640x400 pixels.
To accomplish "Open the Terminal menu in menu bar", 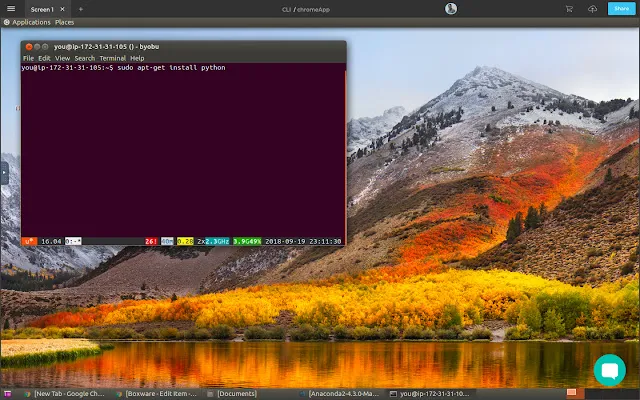I will coord(112,58).
